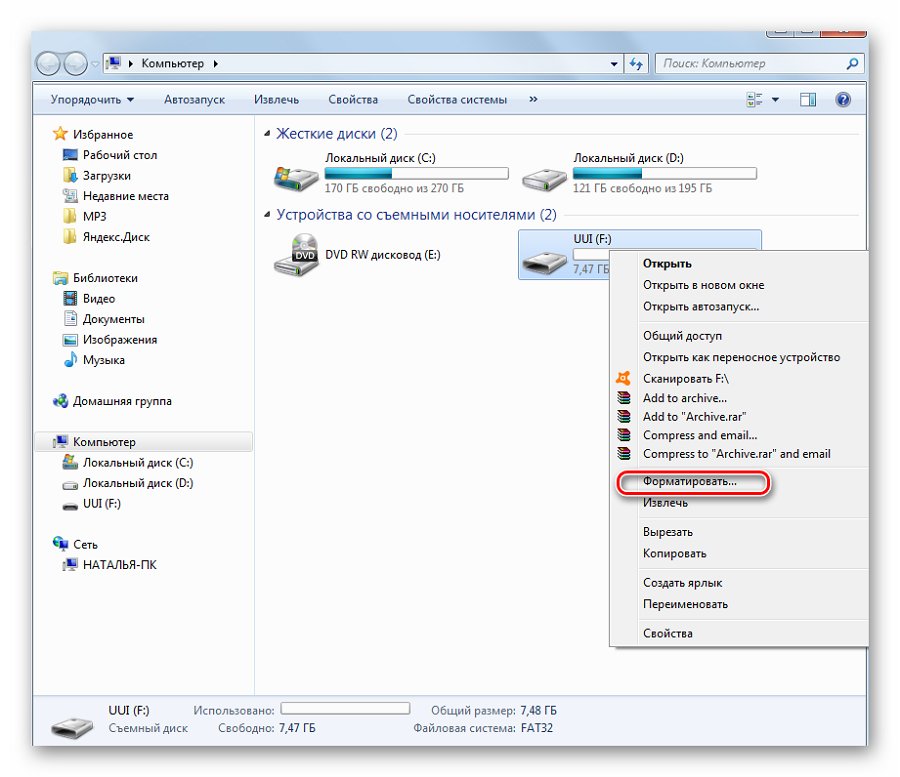
Task: Select Compress to "Archive.rar" and email
Action: pos(736,454)
